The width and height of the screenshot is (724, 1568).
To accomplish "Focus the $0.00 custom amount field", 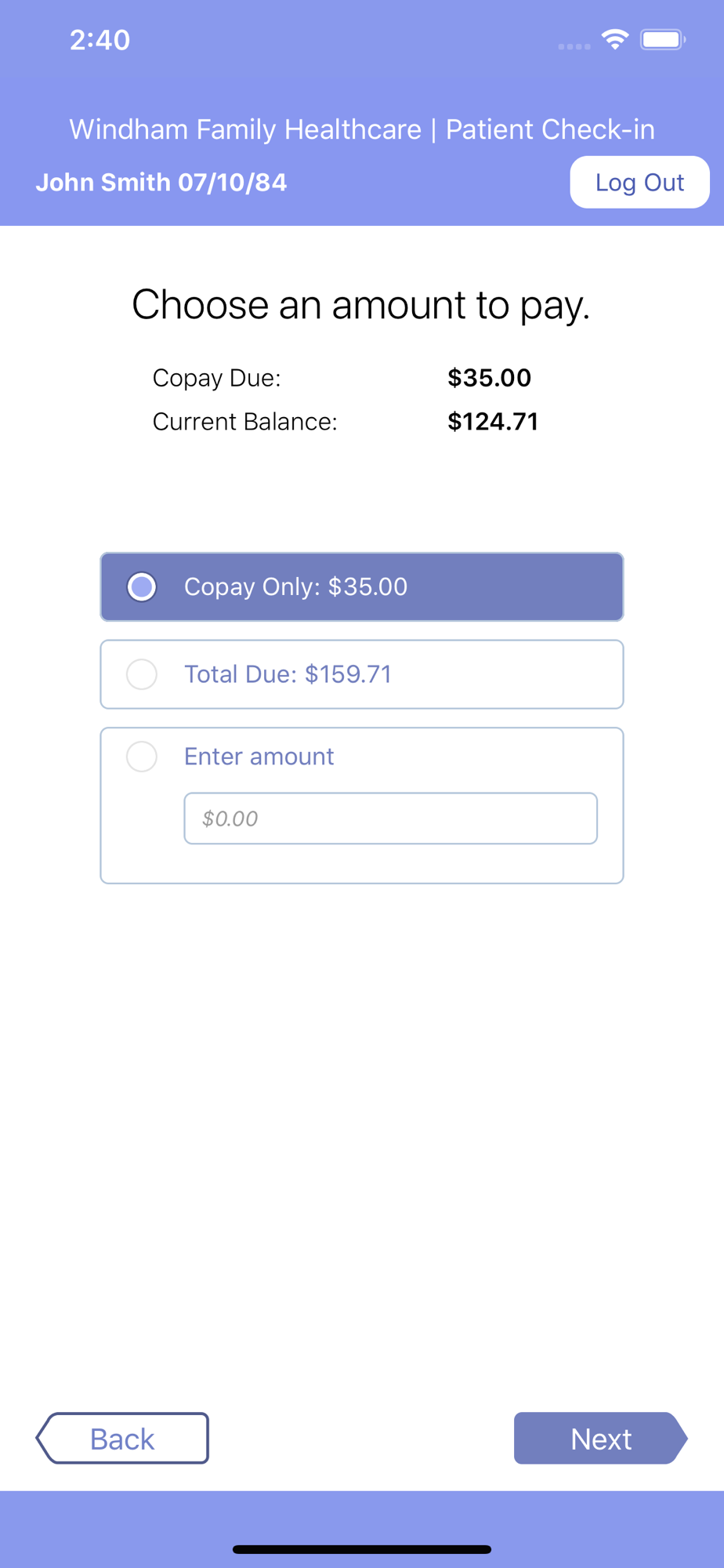I will (x=390, y=818).
